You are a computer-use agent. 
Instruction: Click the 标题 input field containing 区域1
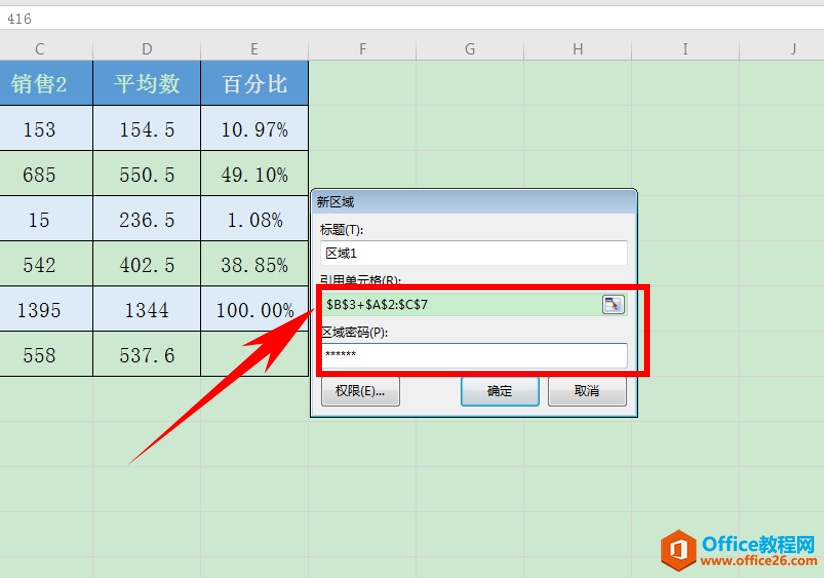click(x=474, y=254)
